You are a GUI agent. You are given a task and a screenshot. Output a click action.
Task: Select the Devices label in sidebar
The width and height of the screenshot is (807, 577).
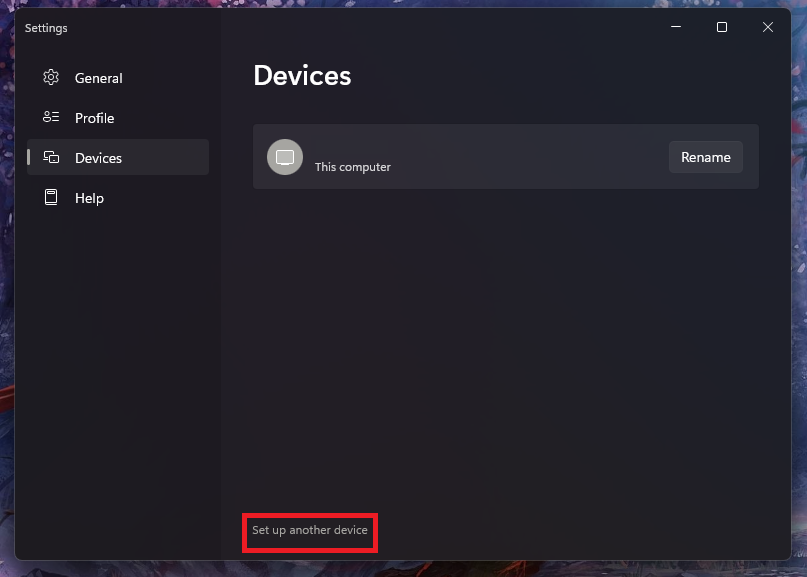98,158
